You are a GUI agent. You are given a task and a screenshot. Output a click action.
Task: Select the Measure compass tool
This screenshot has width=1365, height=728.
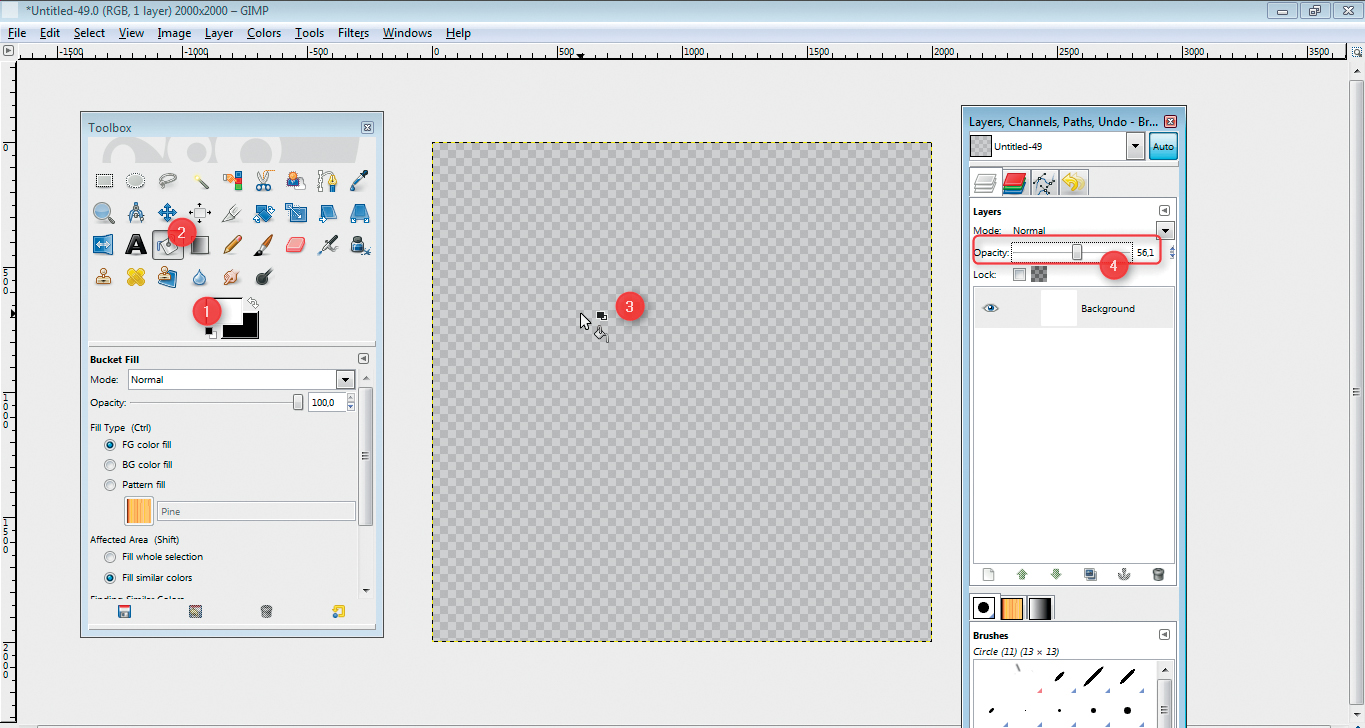click(136, 213)
